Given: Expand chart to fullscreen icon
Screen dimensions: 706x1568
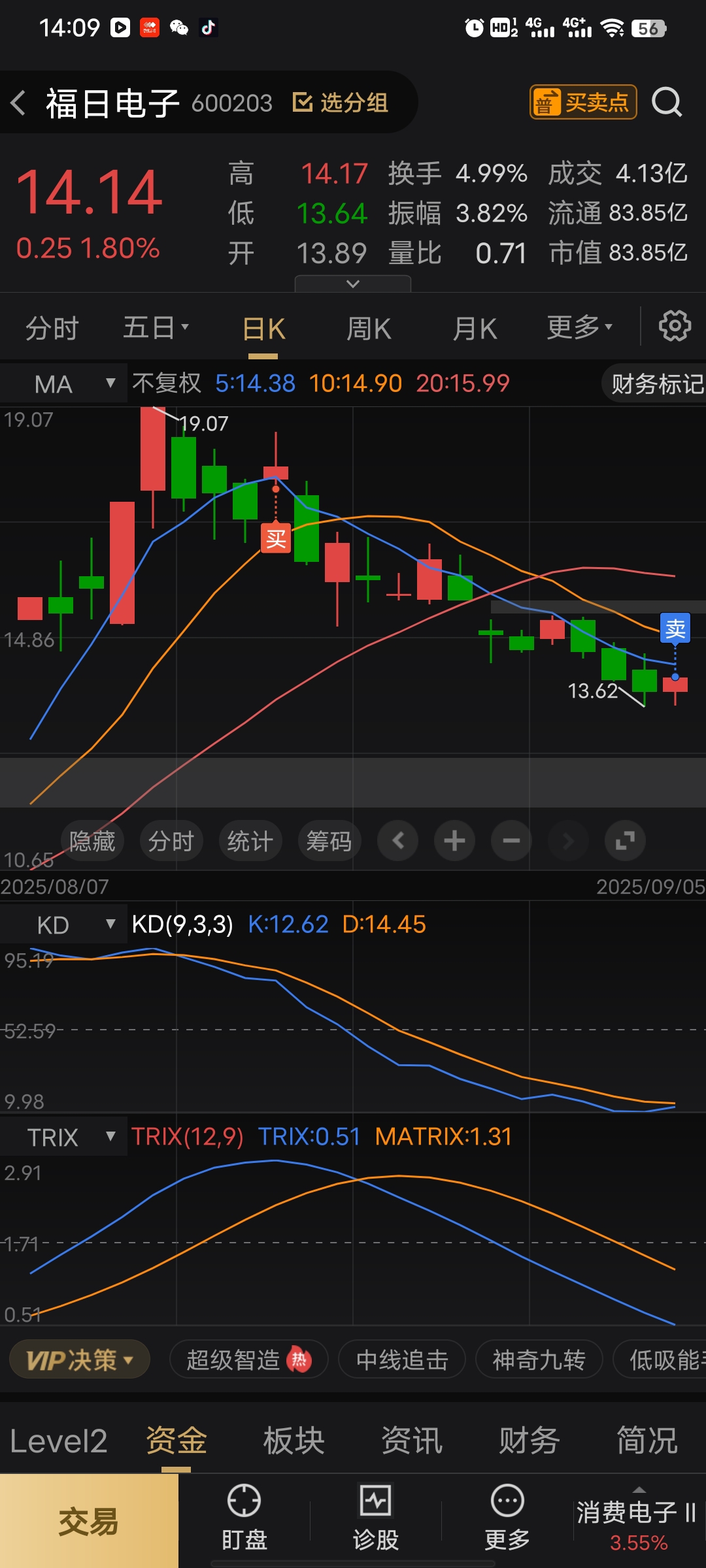Looking at the screenshot, I should [626, 841].
